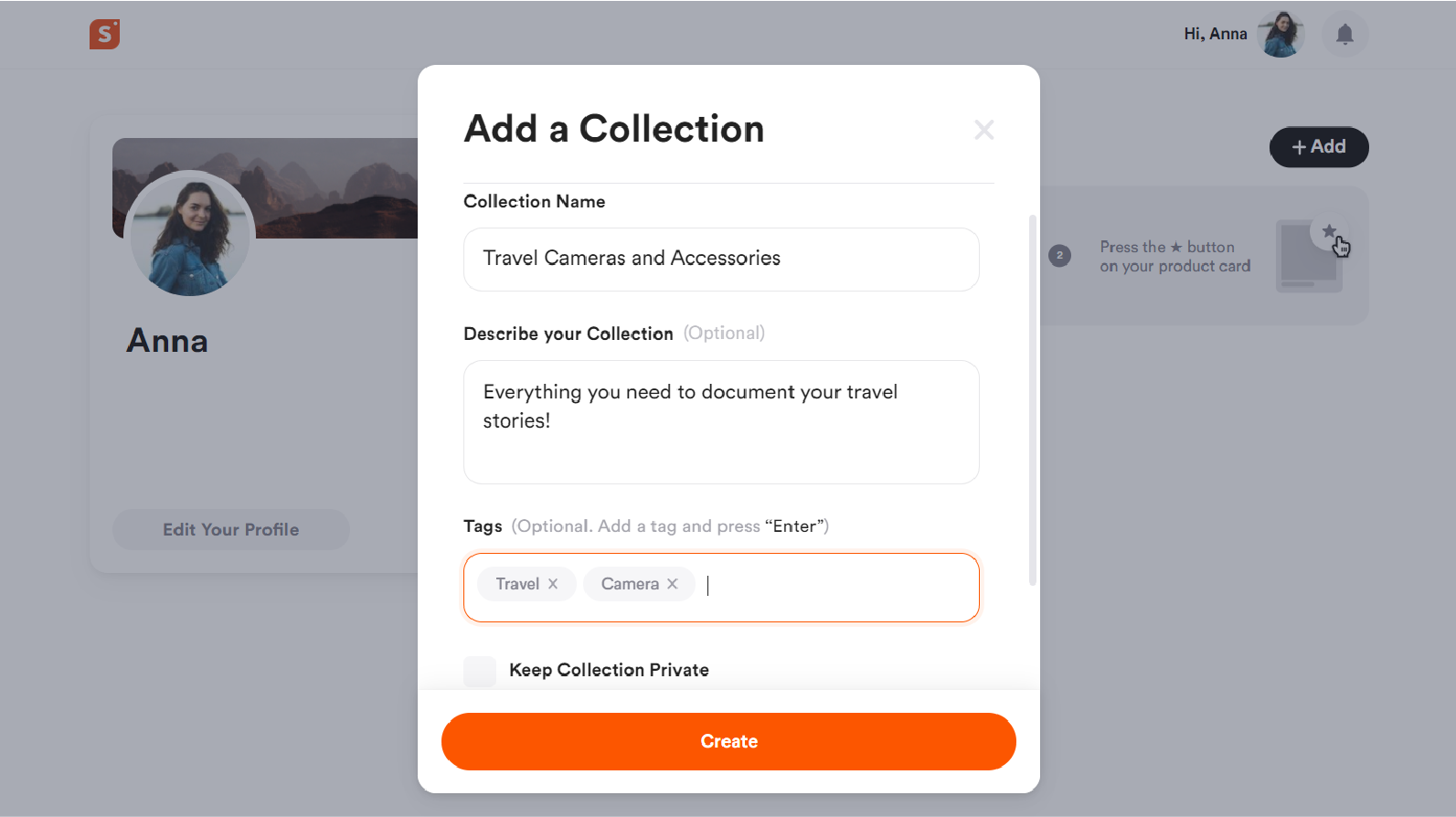Click the orange S logo icon
The image size is (1456, 817).
point(104,34)
